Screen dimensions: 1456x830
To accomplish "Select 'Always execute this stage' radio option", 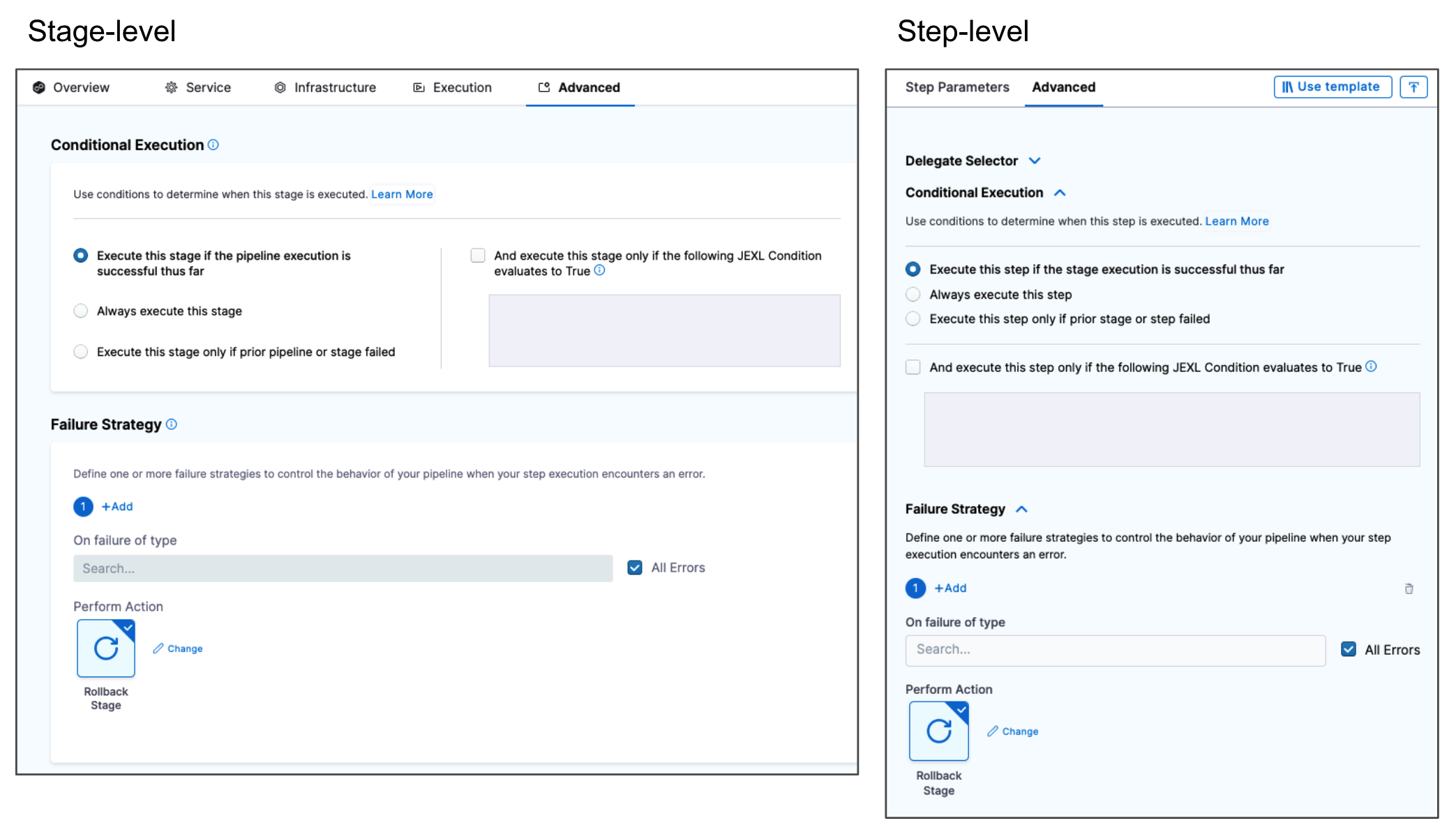I will tap(81, 311).
